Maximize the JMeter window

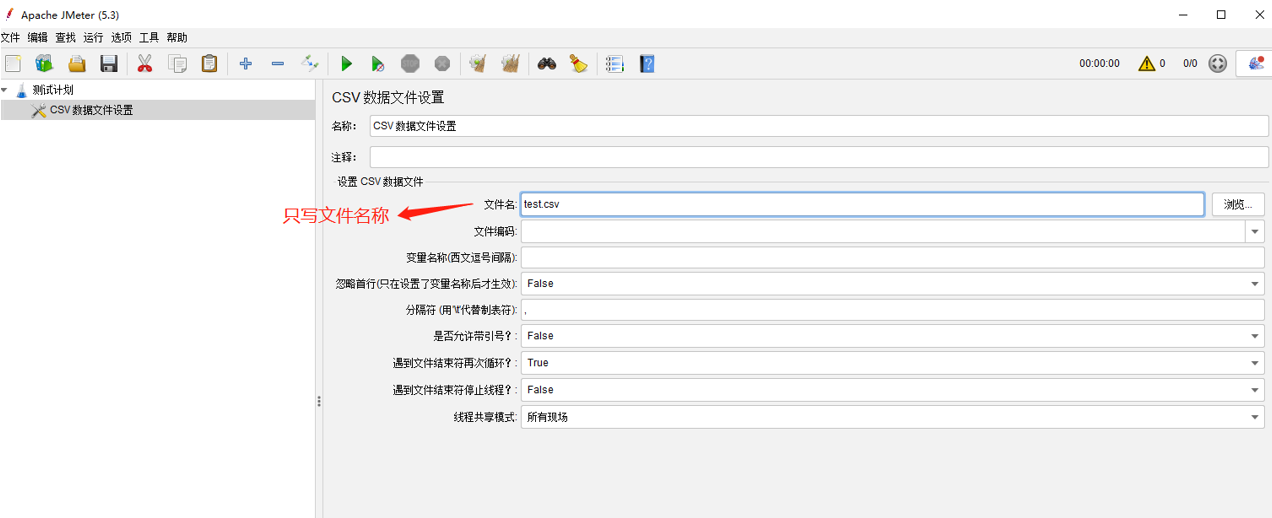coord(1221,14)
